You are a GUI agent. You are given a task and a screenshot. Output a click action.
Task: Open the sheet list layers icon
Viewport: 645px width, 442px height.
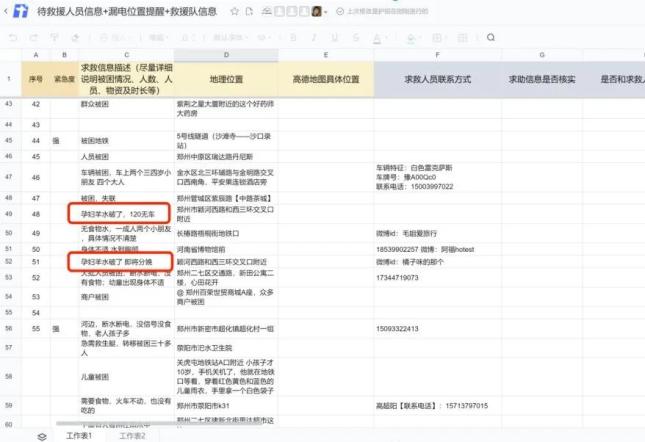pyautogui.click(x=42, y=435)
